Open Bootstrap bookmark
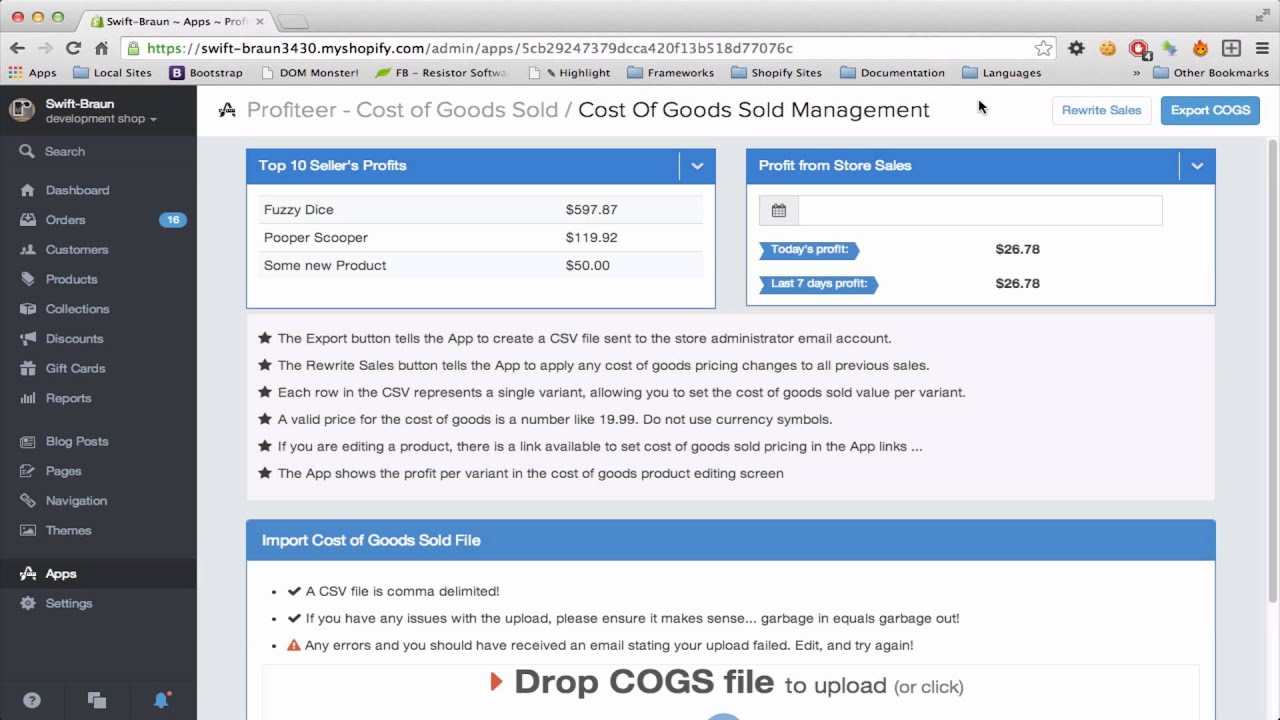 click(x=206, y=73)
